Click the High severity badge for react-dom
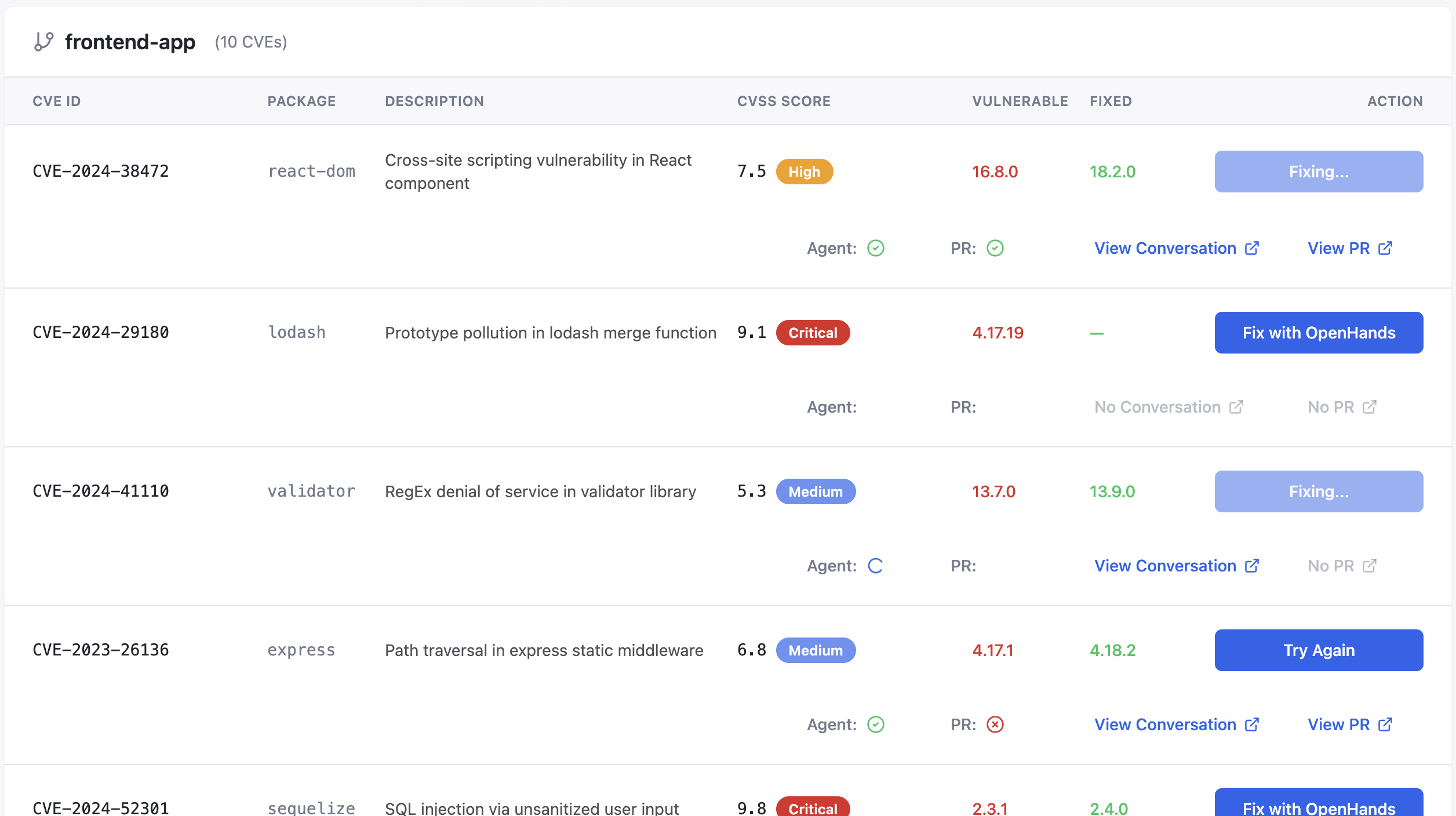This screenshot has width=1456, height=816. [804, 172]
